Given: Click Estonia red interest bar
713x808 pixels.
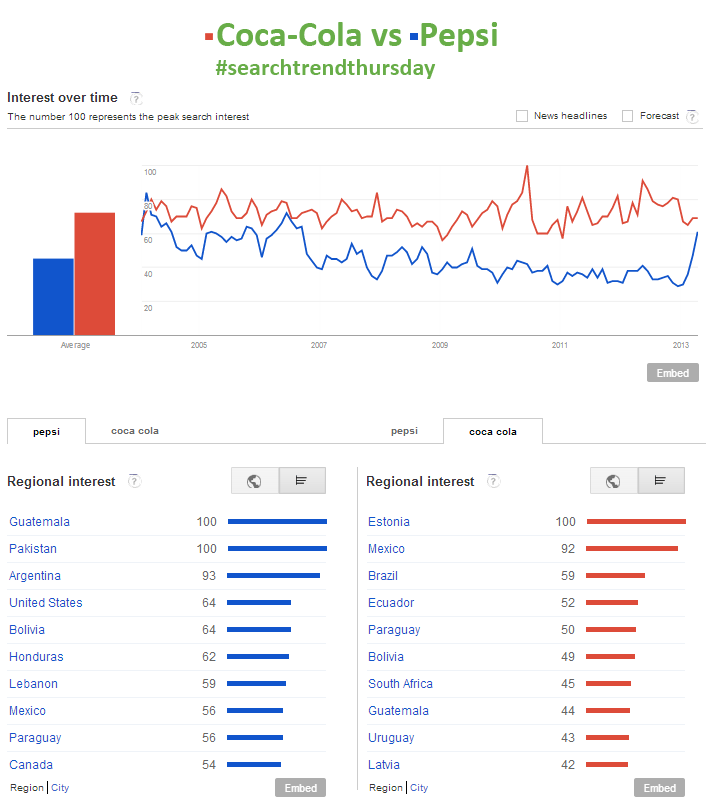Looking at the screenshot, I should click(636, 521).
